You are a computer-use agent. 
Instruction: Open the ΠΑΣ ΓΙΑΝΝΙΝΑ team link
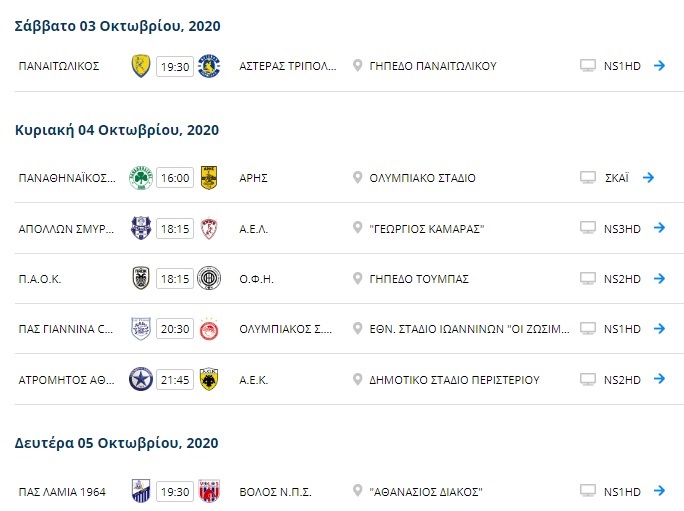pos(59,329)
